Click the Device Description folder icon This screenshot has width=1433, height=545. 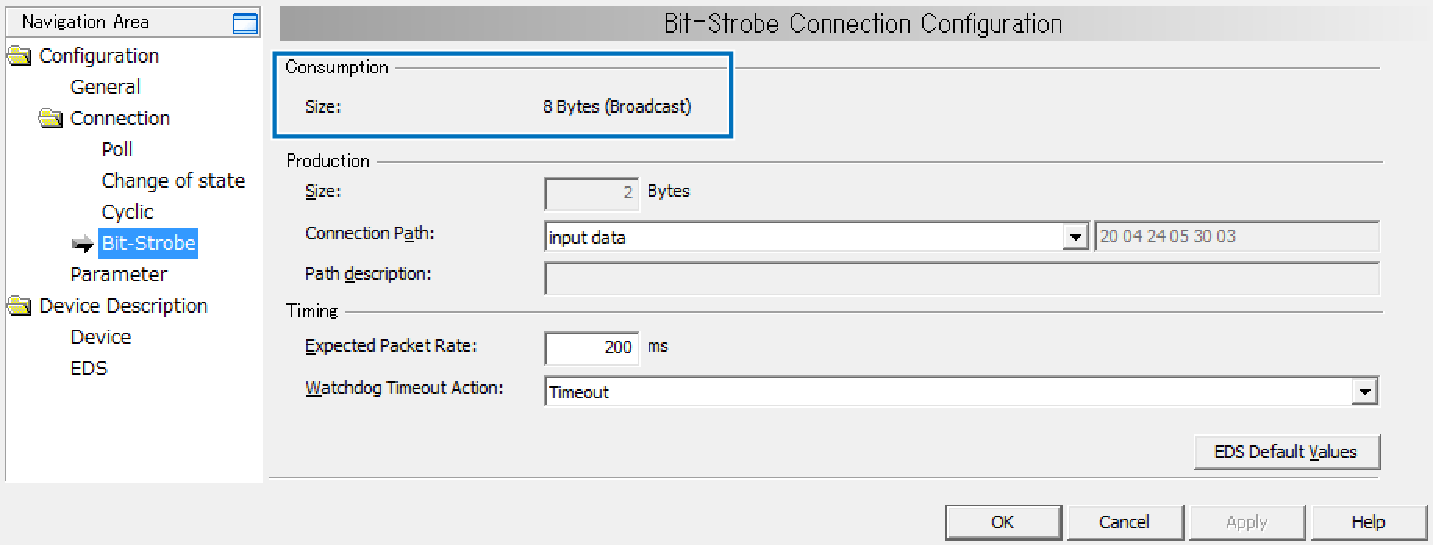pos(19,306)
